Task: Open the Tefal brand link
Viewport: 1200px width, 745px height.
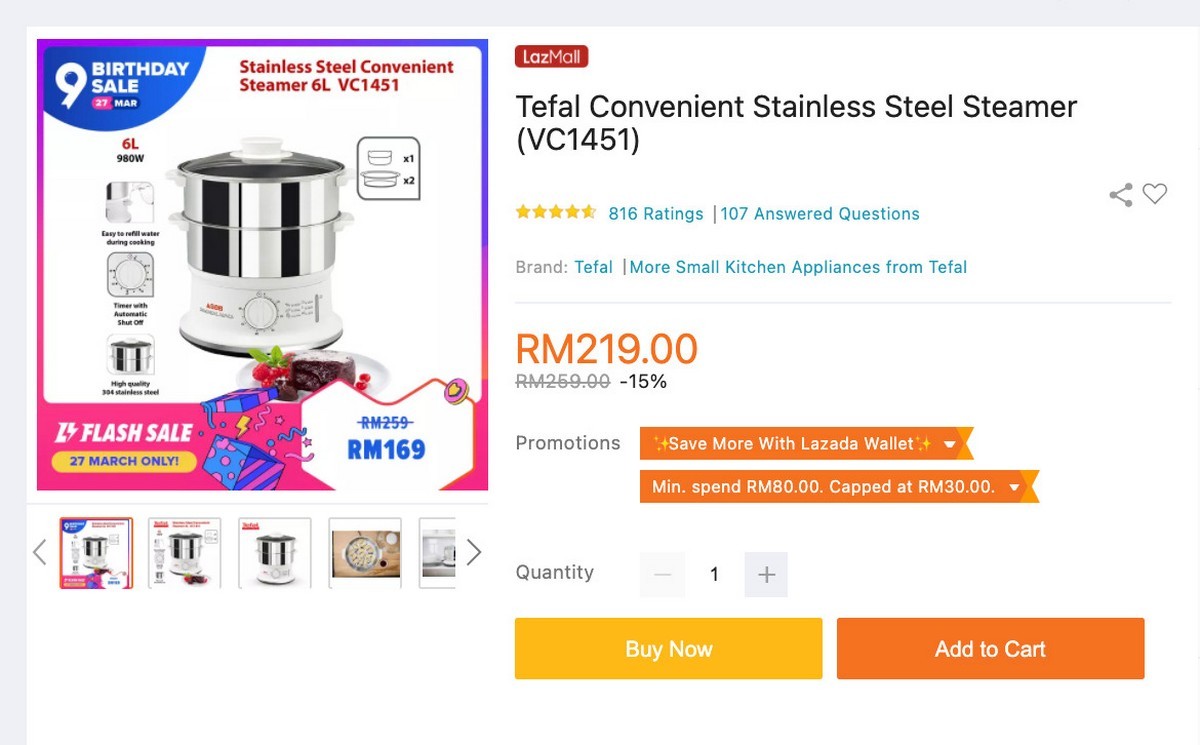Action: (593, 267)
